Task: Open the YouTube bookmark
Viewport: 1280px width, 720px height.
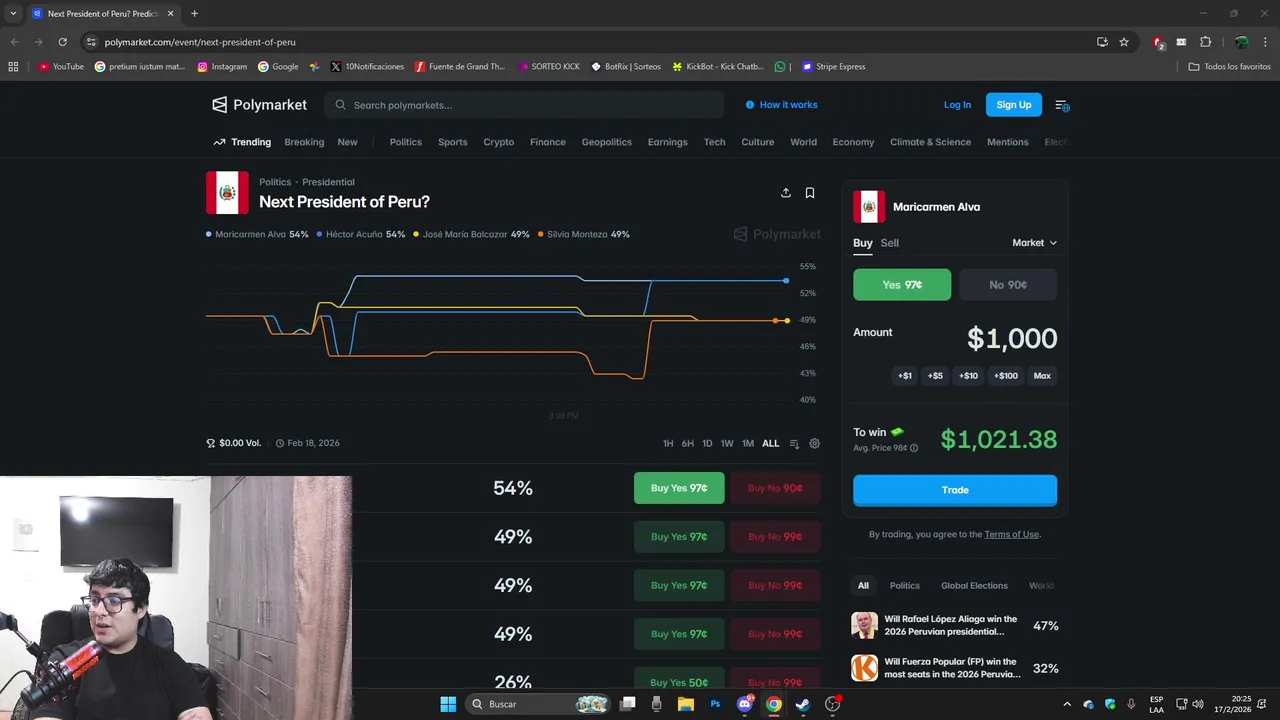Action: tap(61, 67)
